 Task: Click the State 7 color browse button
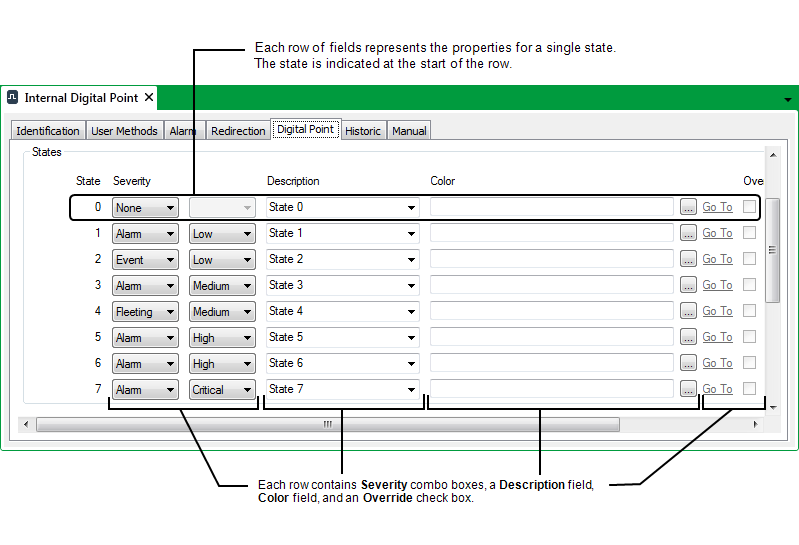(688, 389)
